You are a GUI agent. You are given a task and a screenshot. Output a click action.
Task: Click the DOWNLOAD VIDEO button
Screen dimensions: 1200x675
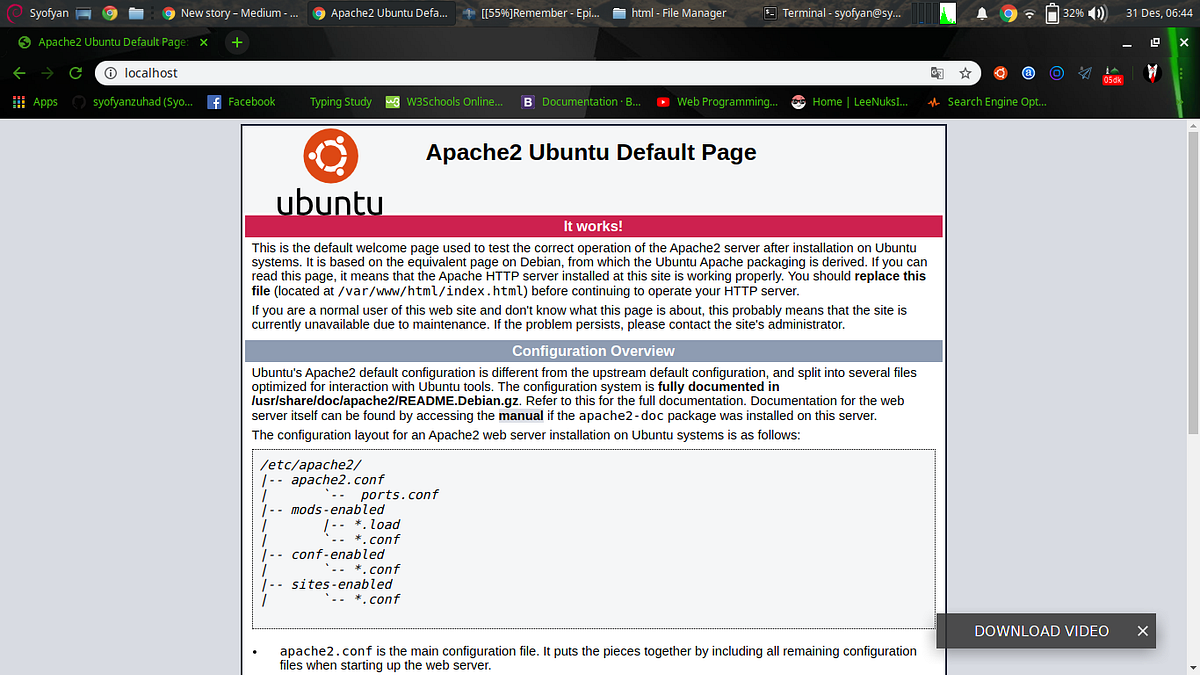(x=1041, y=631)
